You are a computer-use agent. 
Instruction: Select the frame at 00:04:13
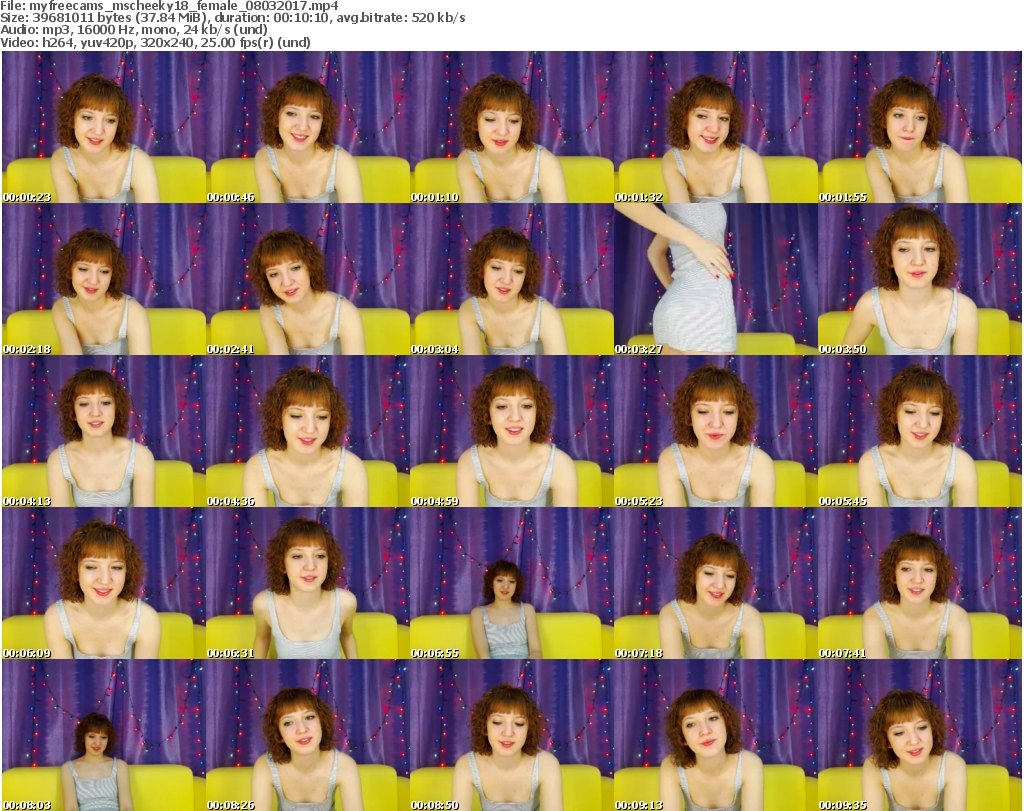click(x=104, y=431)
